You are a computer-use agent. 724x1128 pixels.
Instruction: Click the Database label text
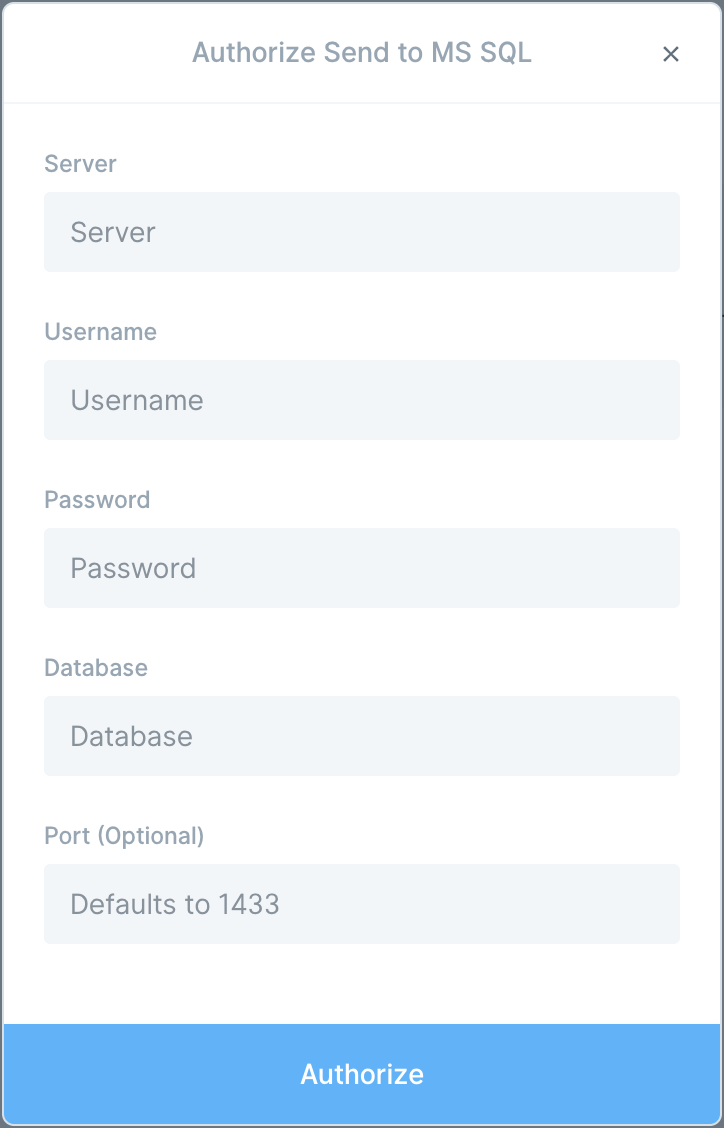point(96,668)
